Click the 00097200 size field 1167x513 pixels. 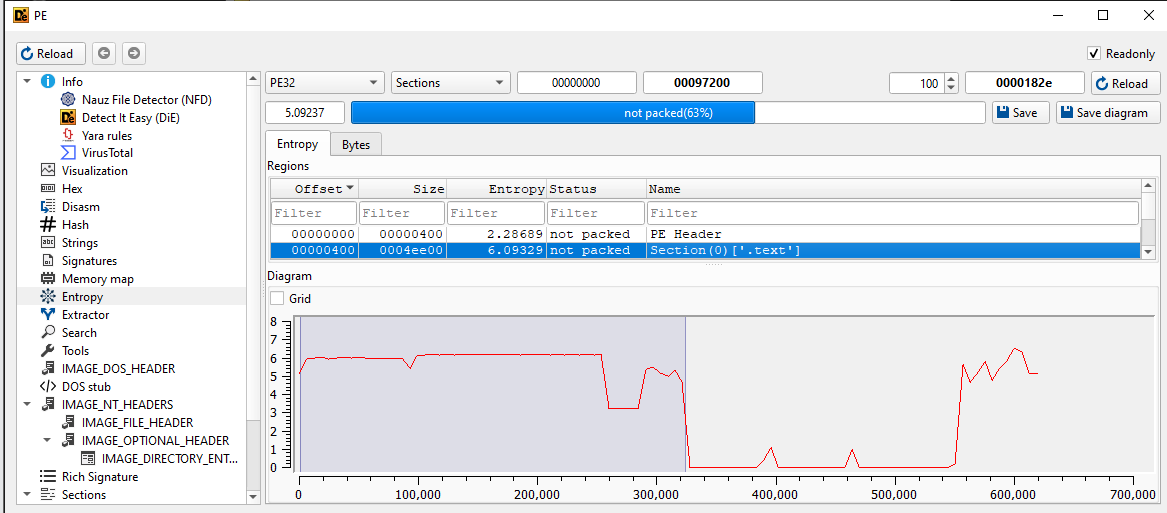pyautogui.click(x=703, y=83)
